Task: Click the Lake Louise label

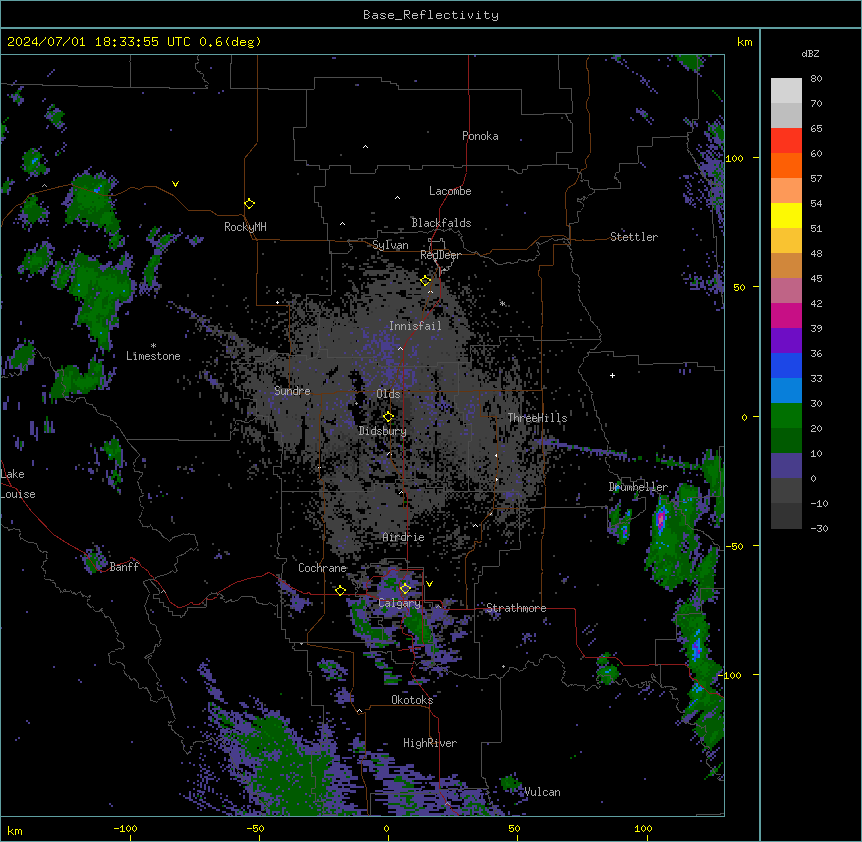Action: 18,484
